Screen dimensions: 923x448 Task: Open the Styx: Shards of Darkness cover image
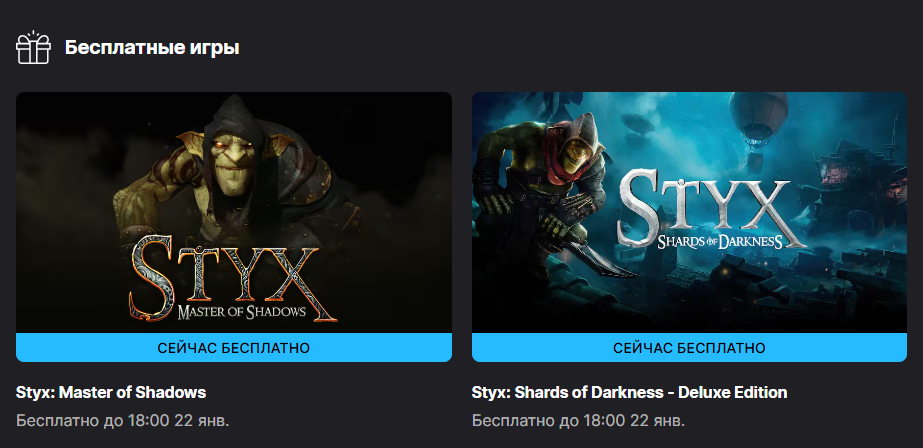click(689, 213)
